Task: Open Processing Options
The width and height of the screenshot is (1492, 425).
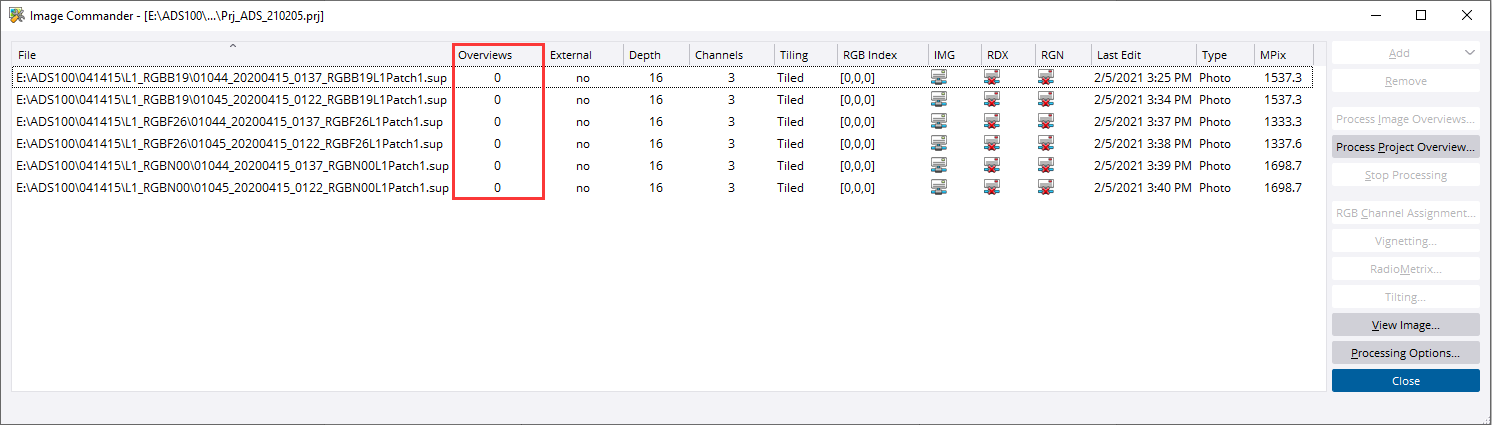Action: point(1405,353)
